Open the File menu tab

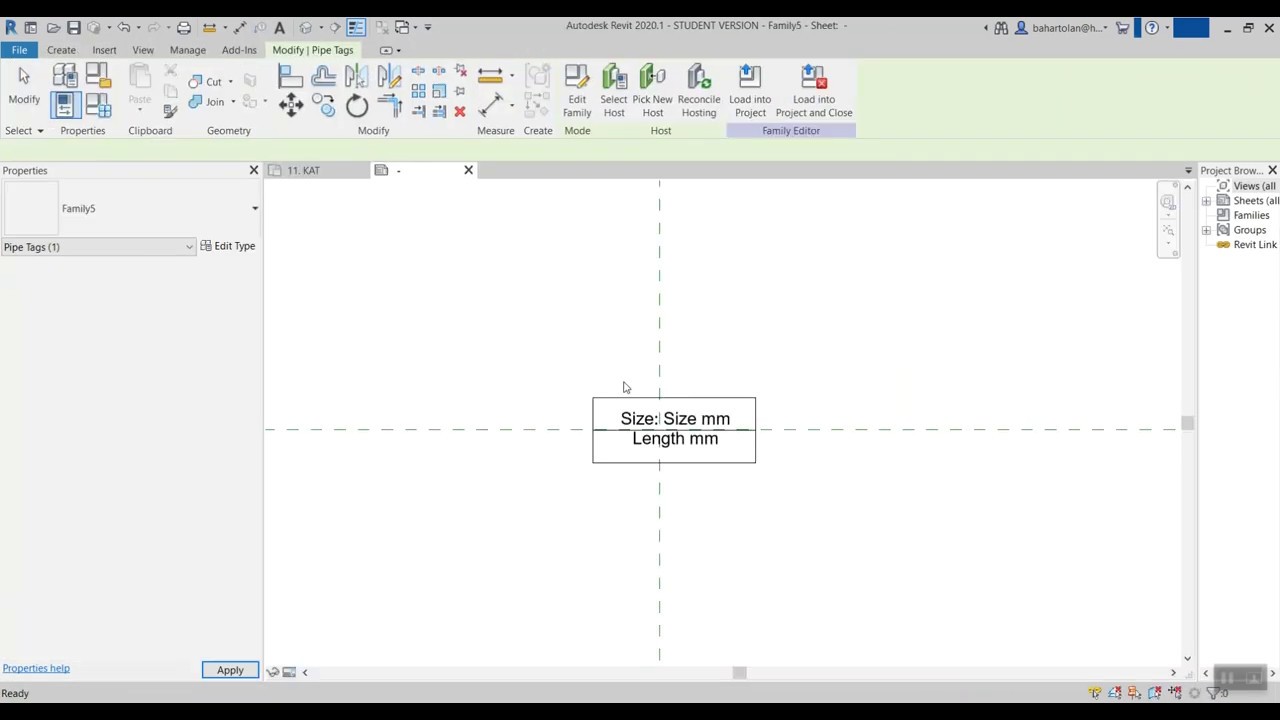click(19, 50)
